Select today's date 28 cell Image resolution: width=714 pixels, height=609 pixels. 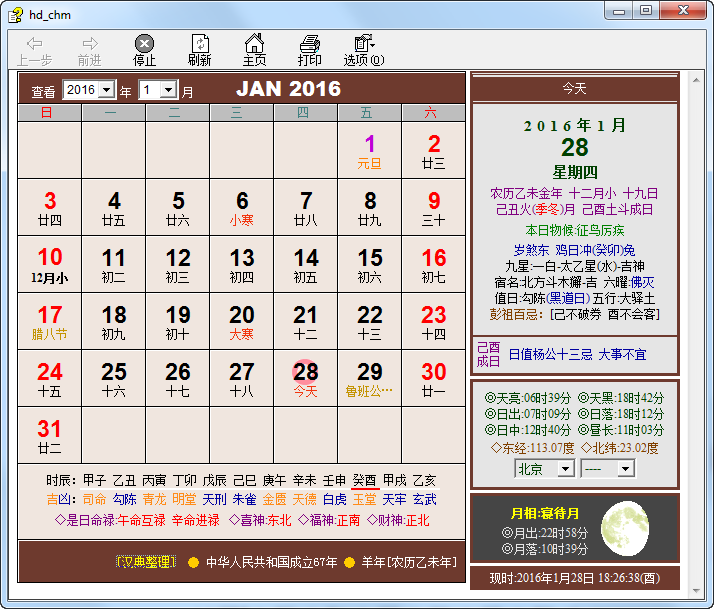coord(306,379)
